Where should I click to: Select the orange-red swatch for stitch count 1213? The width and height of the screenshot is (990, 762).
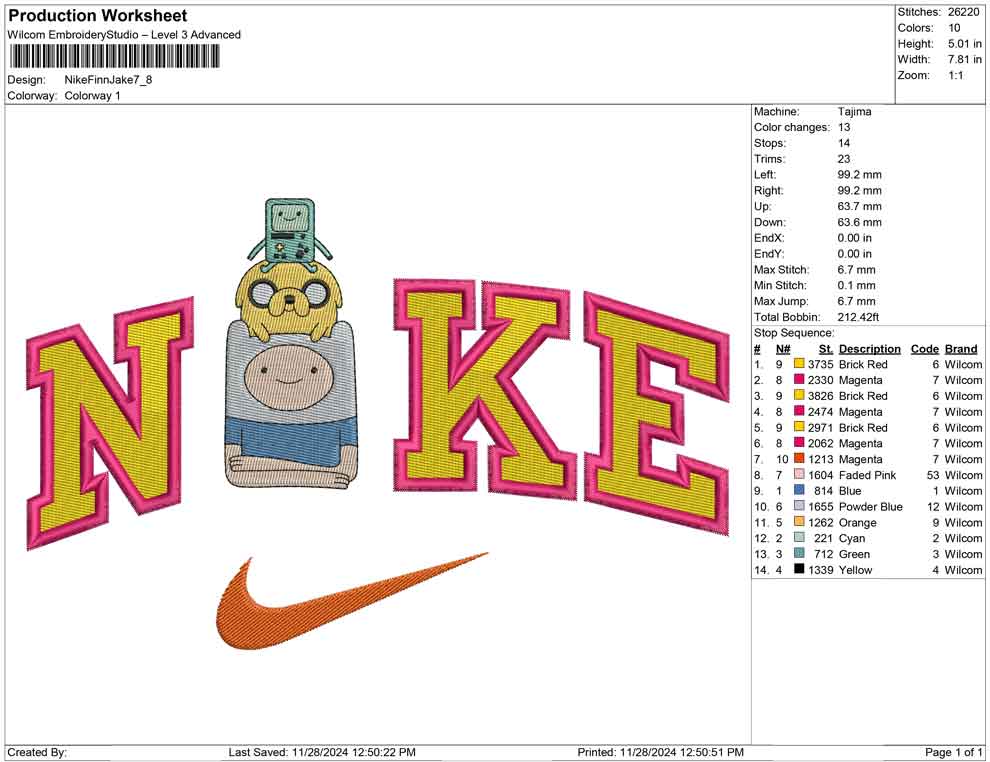(799, 459)
